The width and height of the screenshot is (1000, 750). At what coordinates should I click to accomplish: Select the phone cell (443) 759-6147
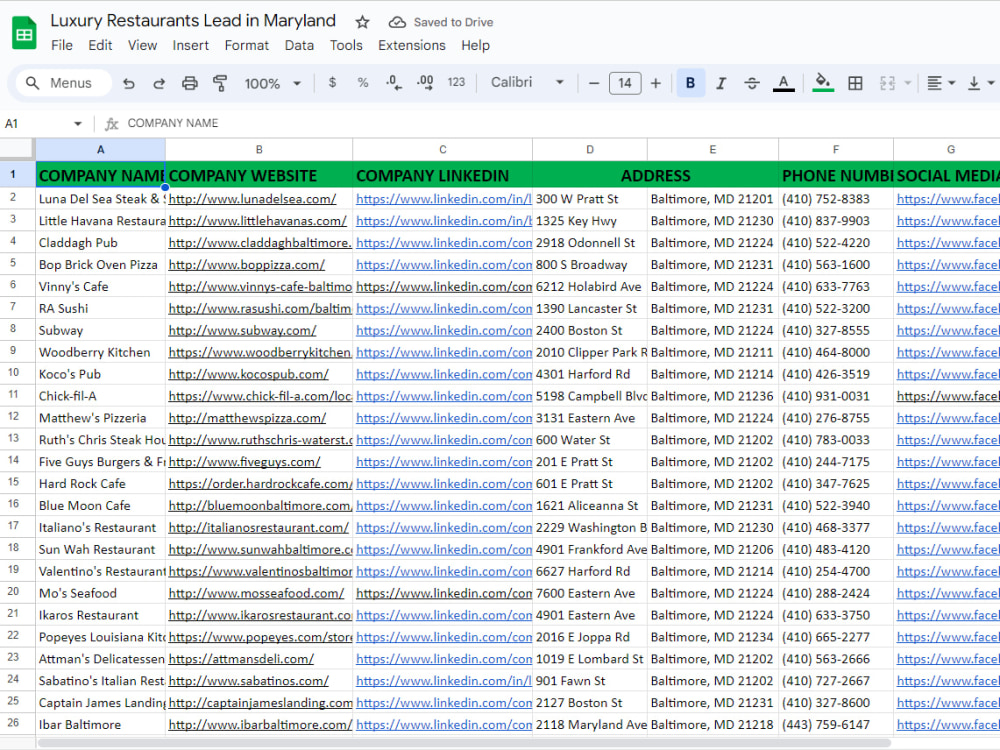835,725
